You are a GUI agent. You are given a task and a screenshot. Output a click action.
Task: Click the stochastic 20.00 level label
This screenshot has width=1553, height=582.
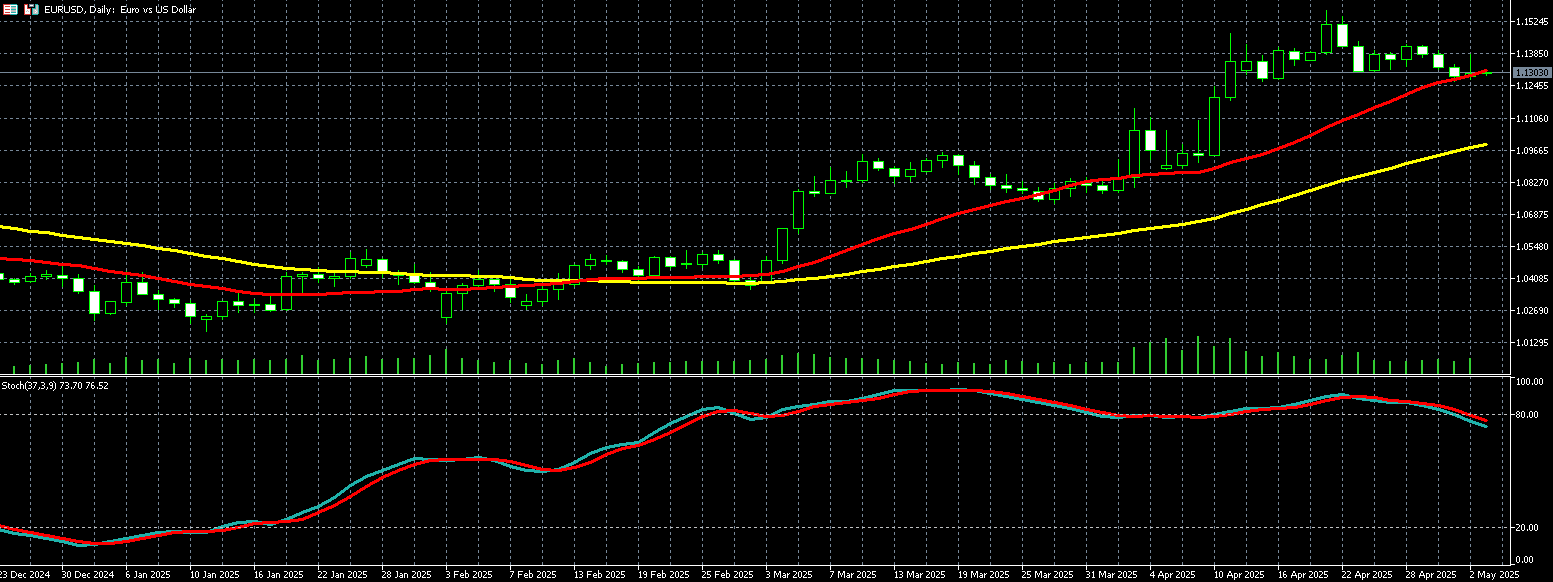tap(1527, 528)
